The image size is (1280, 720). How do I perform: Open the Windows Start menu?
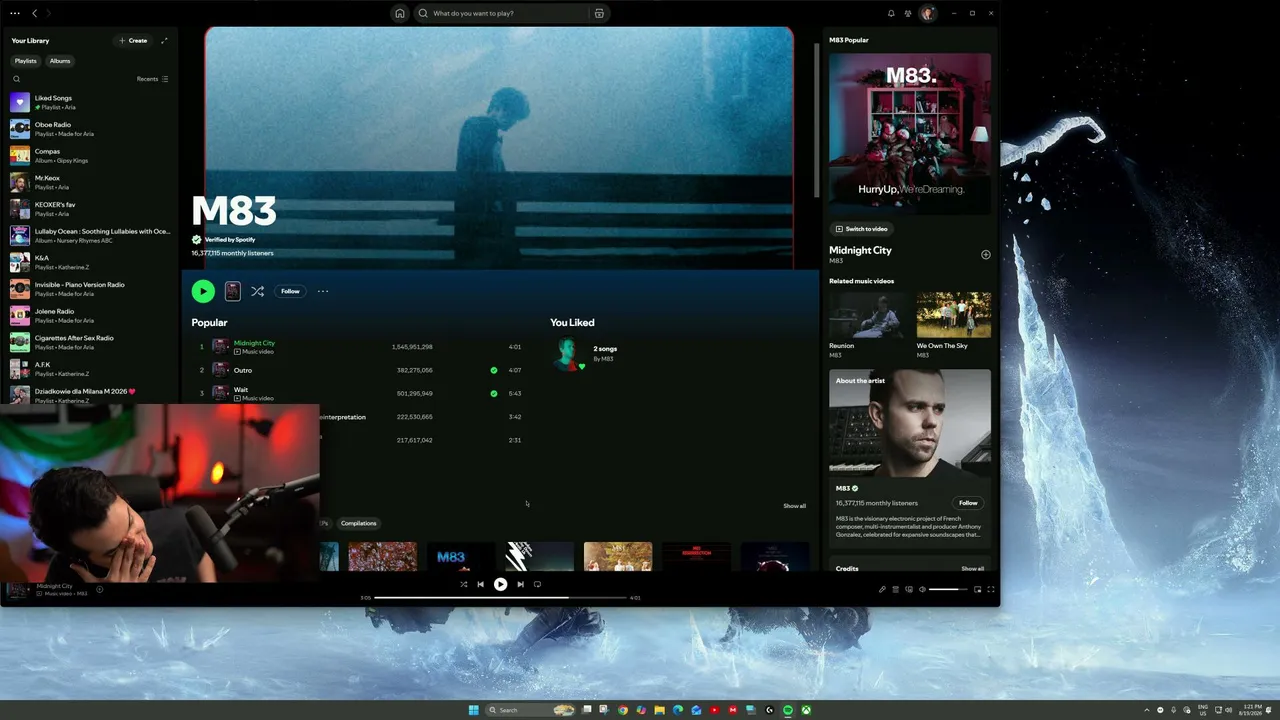click(x=473, y=710)
